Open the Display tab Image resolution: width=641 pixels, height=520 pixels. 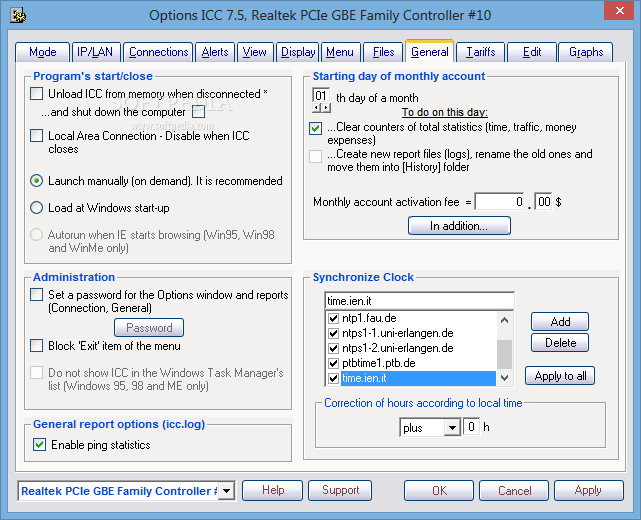[298, 52]
